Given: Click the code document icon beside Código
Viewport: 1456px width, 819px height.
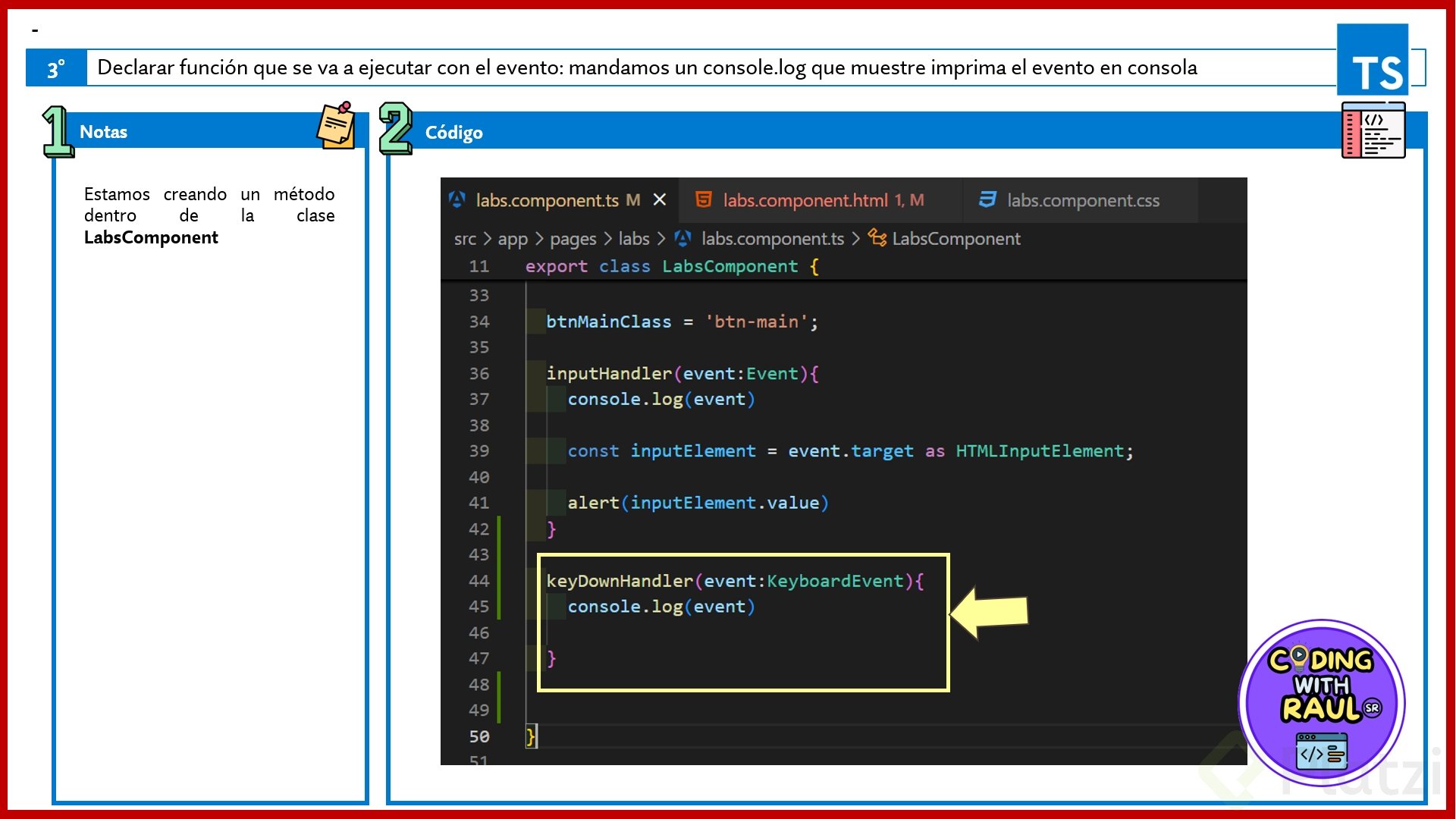Looking at the screenshot, I should point(1373,130).
